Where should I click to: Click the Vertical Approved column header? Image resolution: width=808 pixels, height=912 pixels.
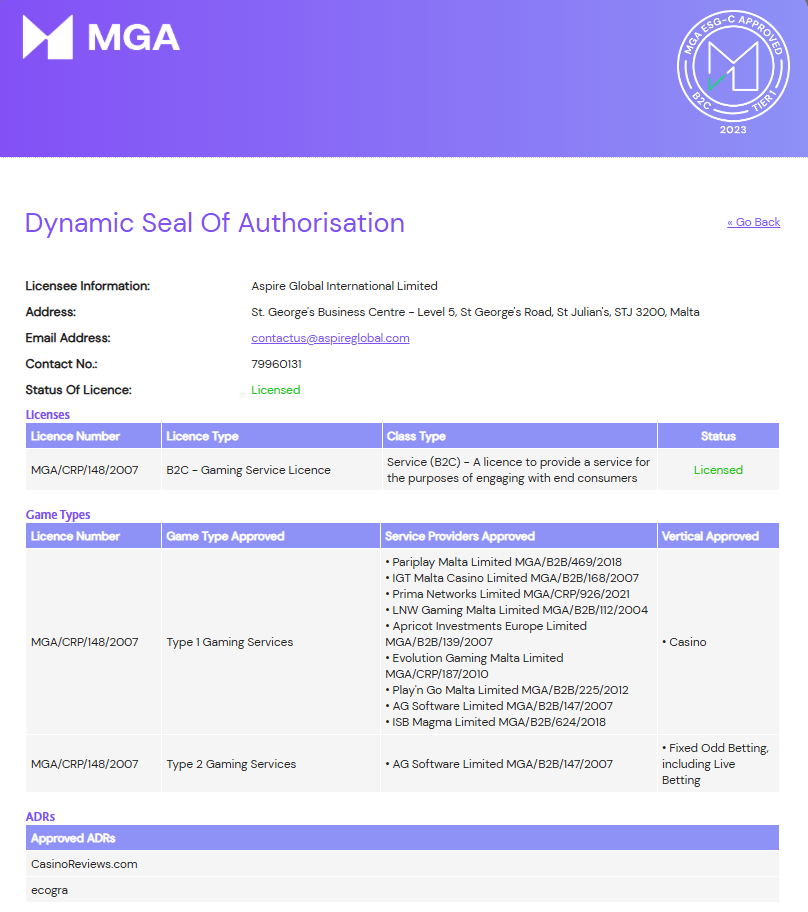click(x=718, y=536)
